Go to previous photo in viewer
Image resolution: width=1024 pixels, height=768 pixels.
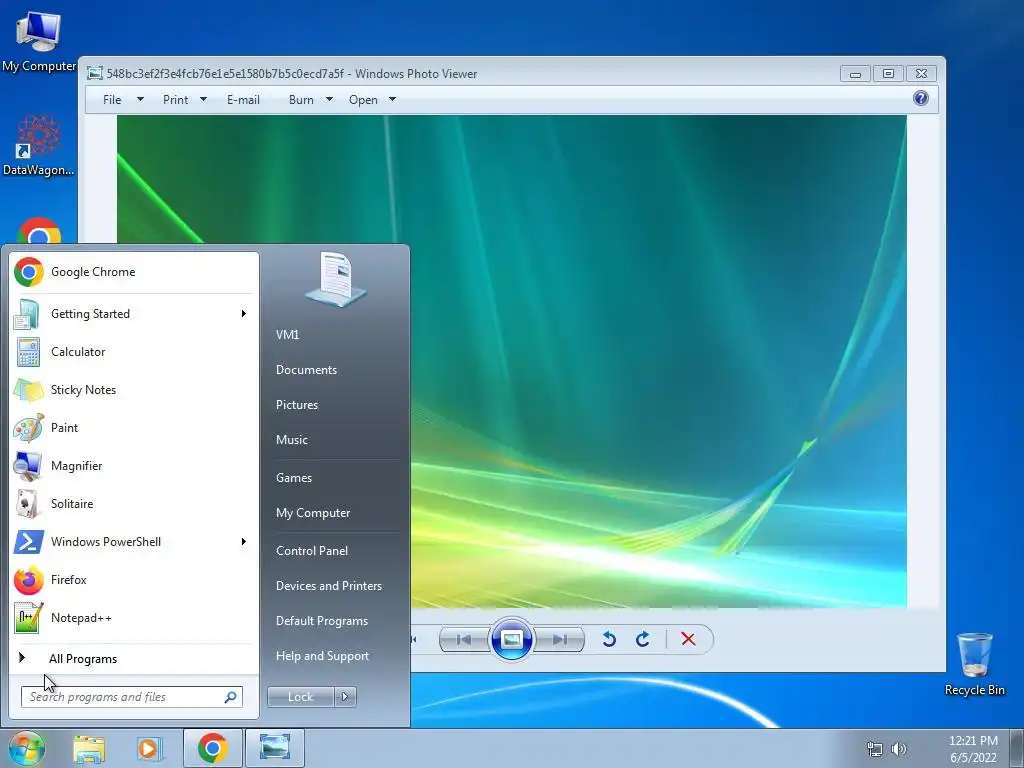click(464, 639)
